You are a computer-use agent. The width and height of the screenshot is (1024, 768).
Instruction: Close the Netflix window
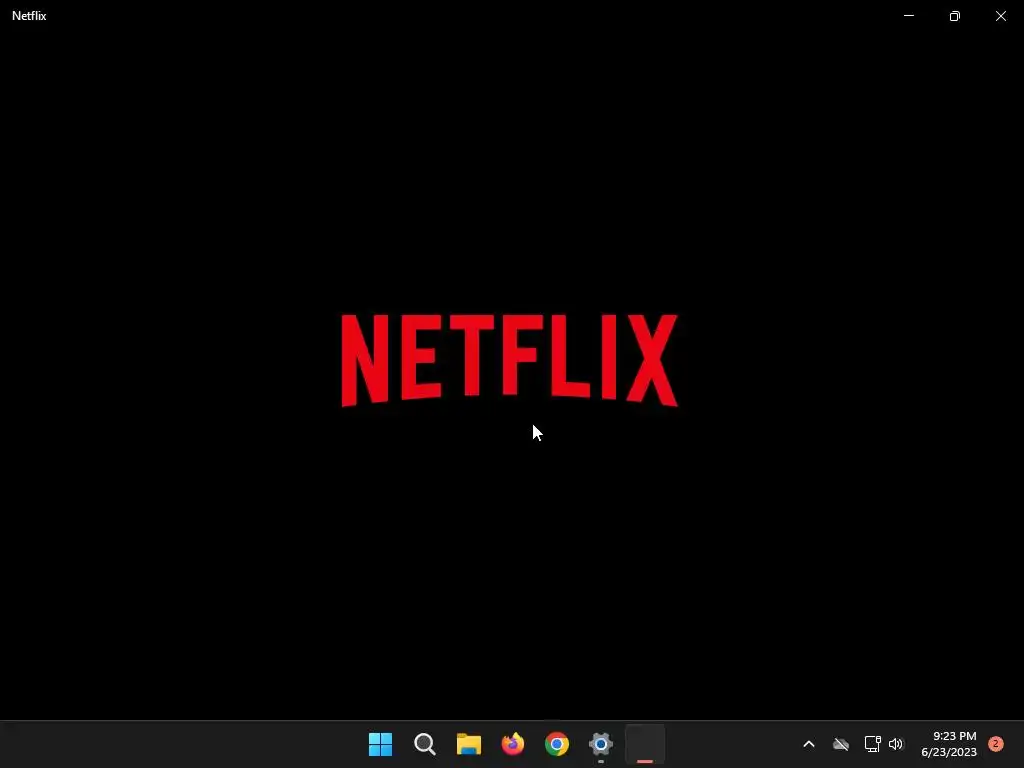click(1000, 16)
